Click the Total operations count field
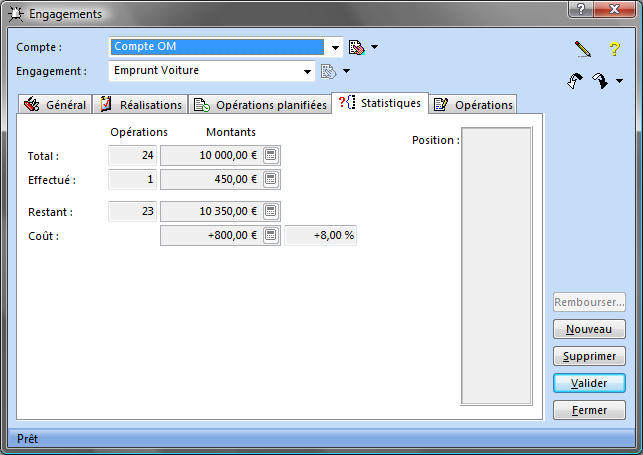The image size is (643, 455). (x=132, y=155)
